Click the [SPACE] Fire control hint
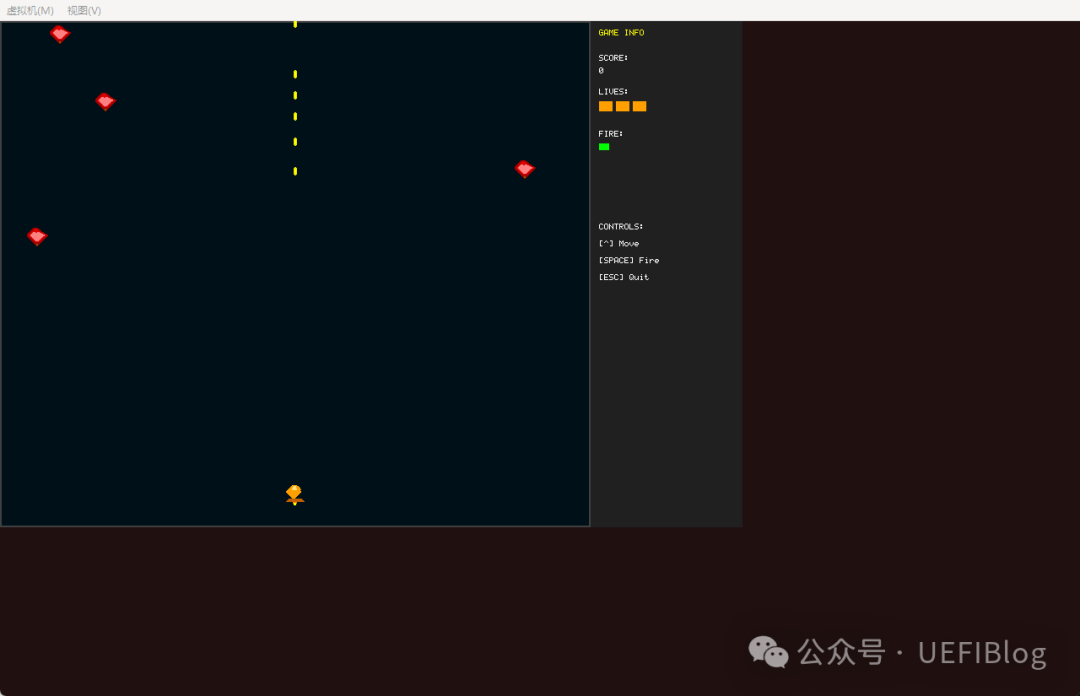 click(x=629, y=260)
